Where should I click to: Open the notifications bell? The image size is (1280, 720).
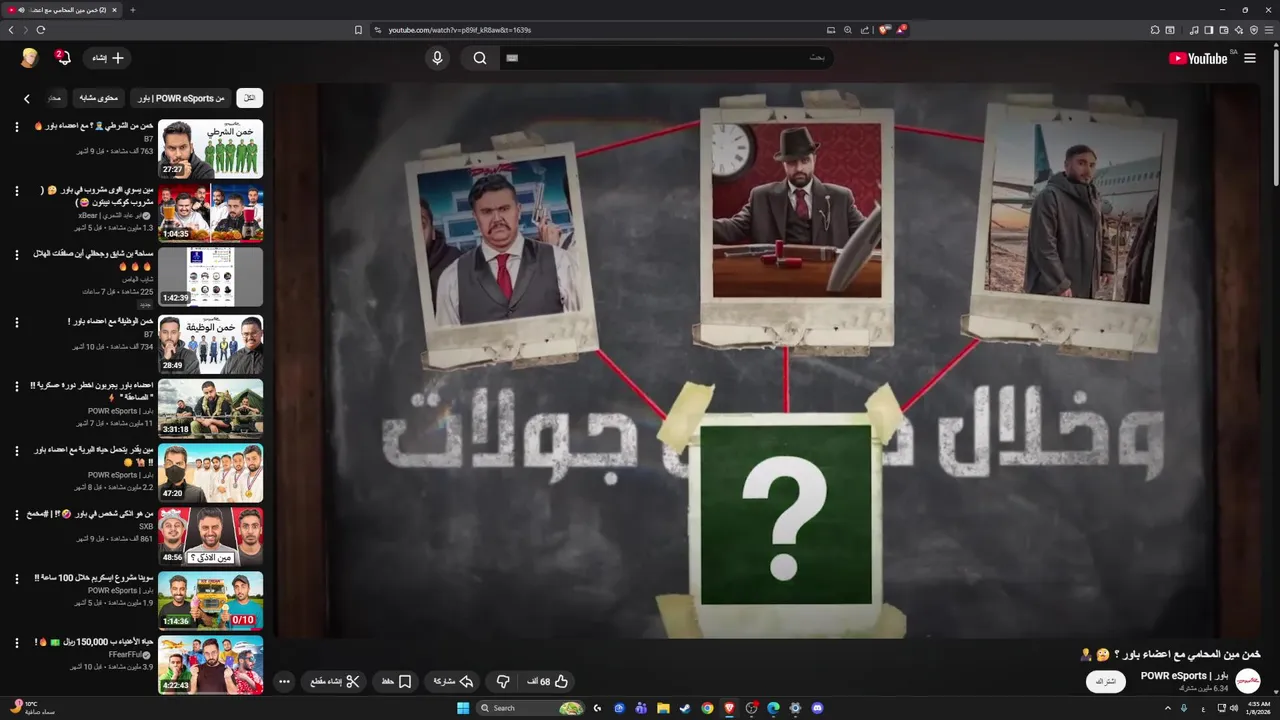pos(63,58)
